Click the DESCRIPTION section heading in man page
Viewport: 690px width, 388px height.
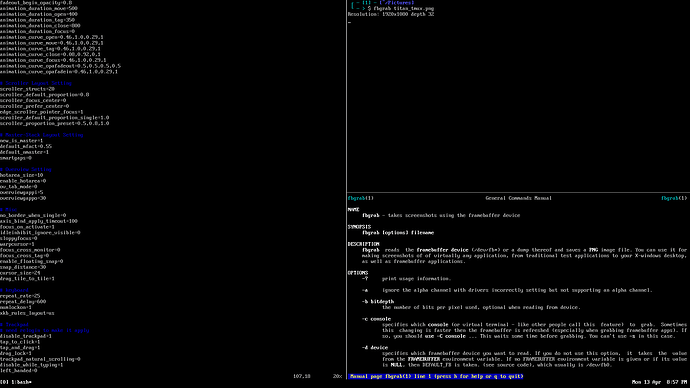pyautogui.click(x=363, y=244)
